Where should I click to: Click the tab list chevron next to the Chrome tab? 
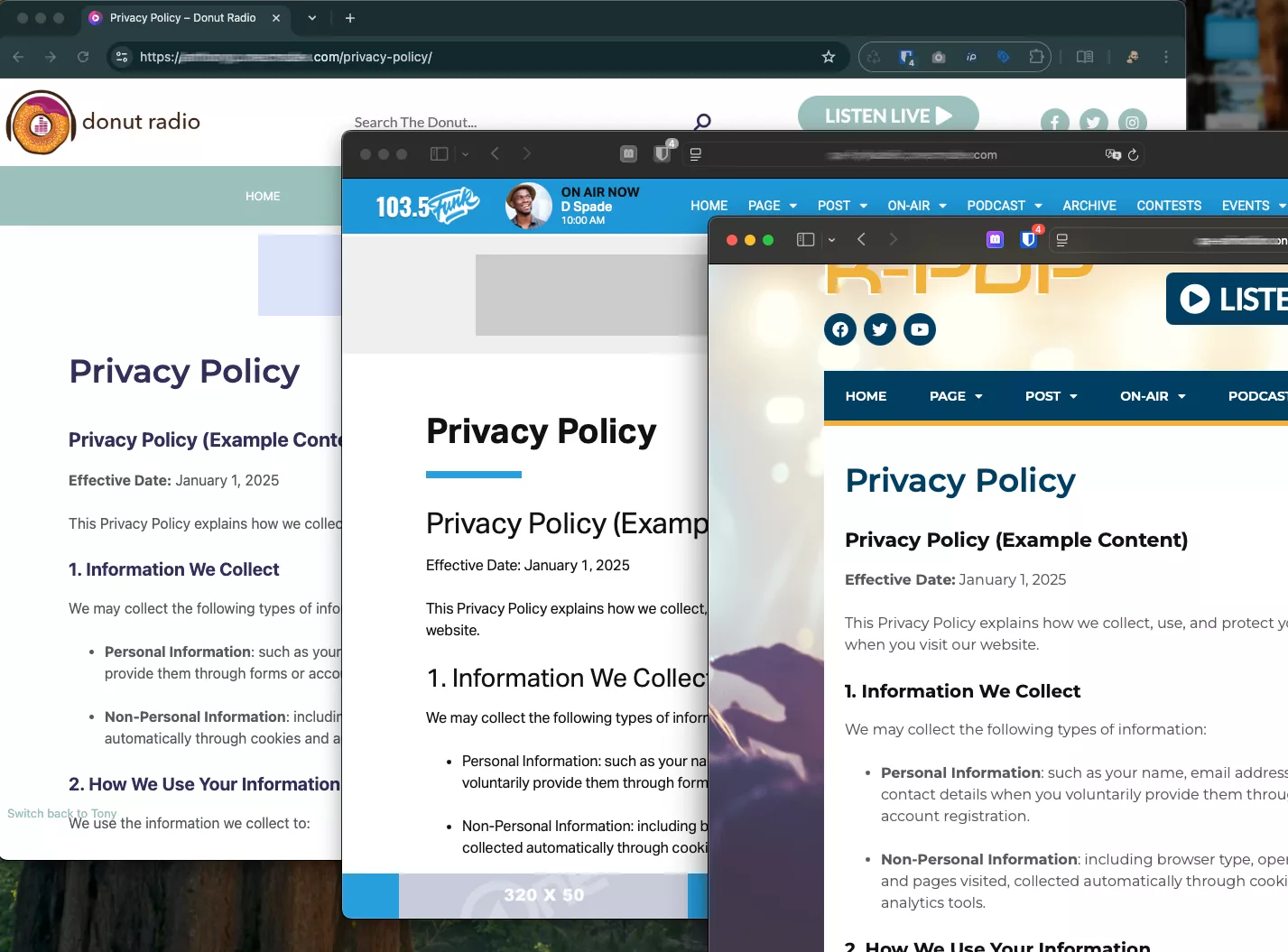tap(310, 18)
